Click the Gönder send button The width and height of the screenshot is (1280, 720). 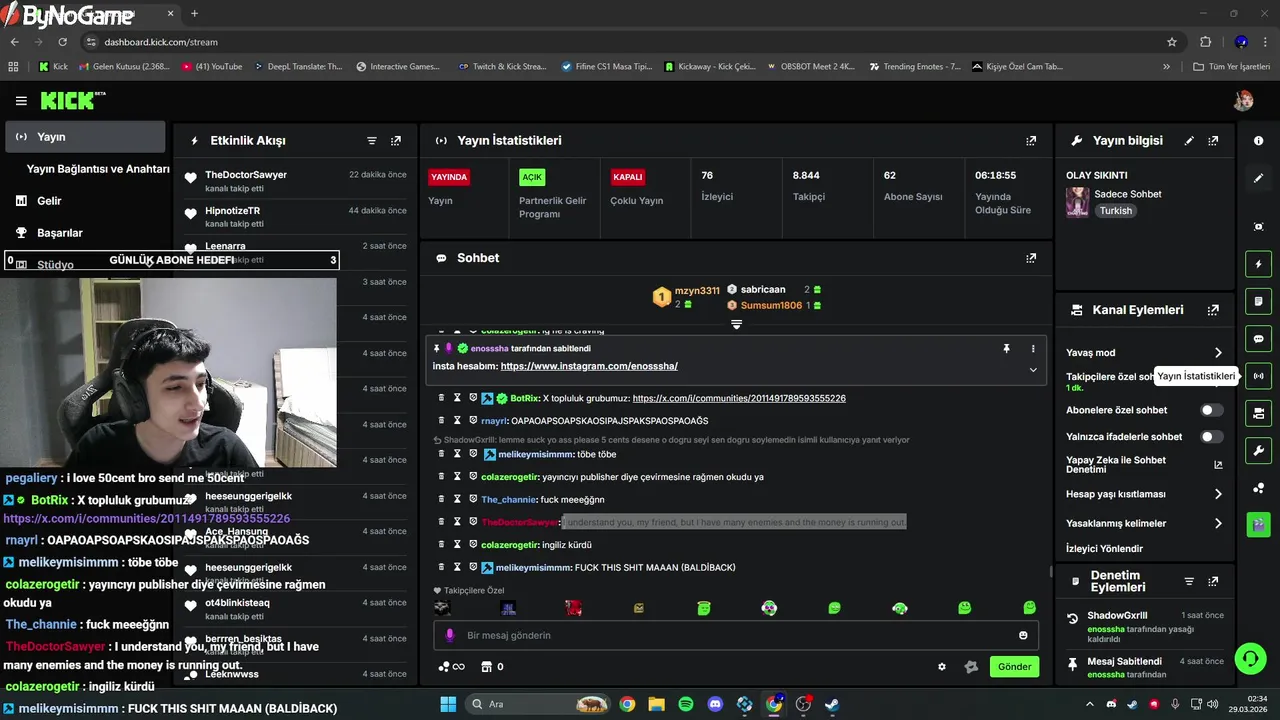pos(1014,667)
